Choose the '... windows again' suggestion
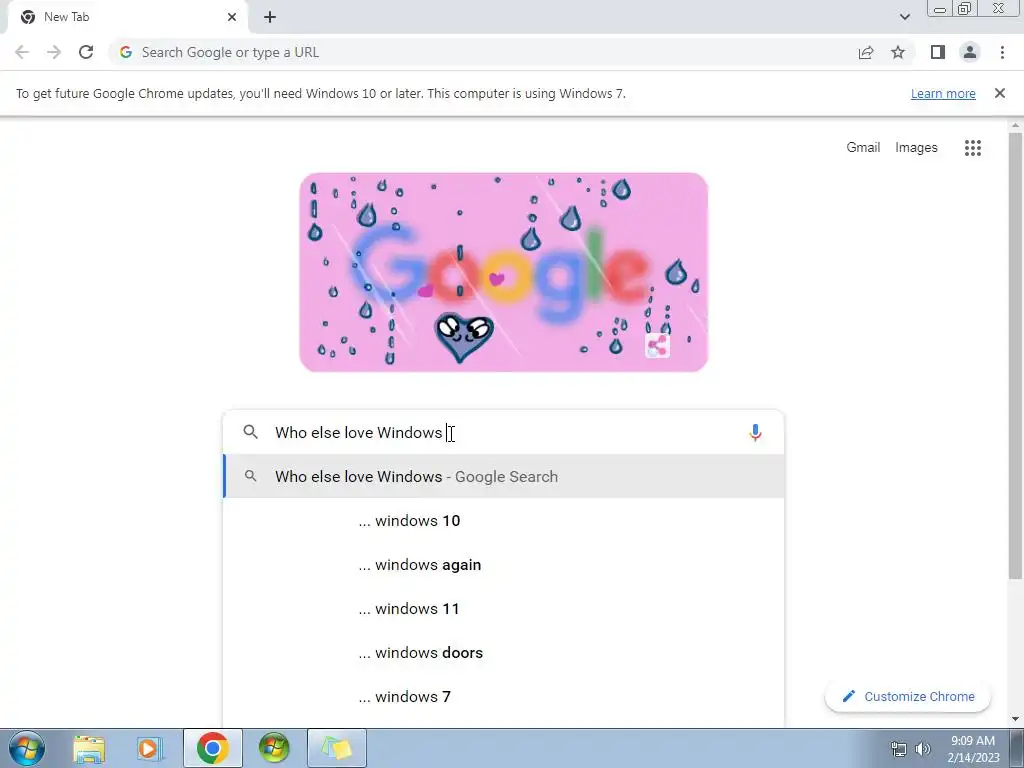This screenshot has height=768, width=1024. pyautogui.click(x=504, y=565)
